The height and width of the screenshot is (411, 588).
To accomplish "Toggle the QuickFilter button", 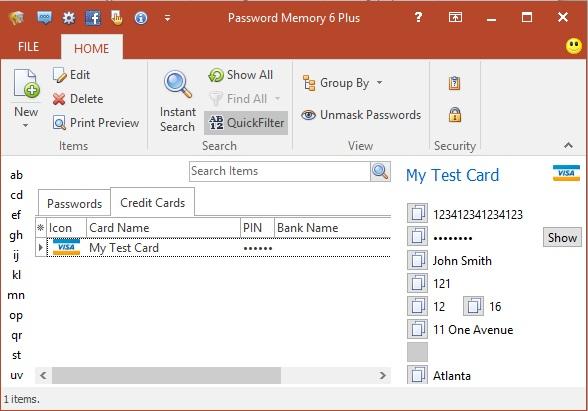I will coord(246,123).
